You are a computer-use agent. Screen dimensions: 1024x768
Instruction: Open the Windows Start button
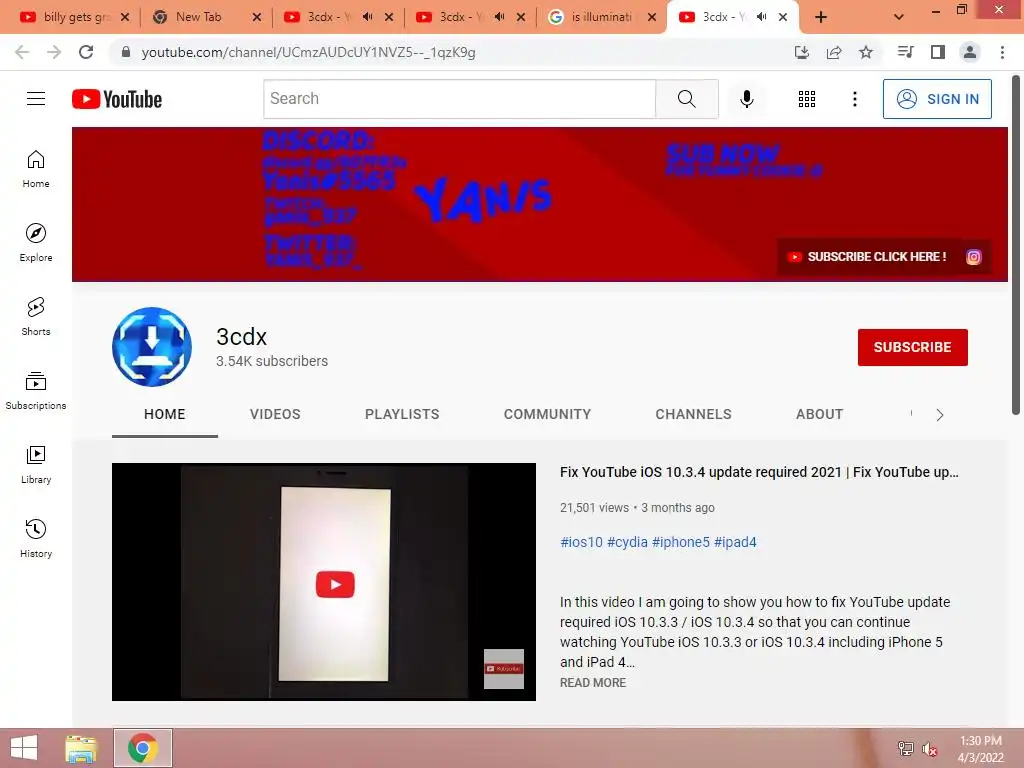pos(24,748)
